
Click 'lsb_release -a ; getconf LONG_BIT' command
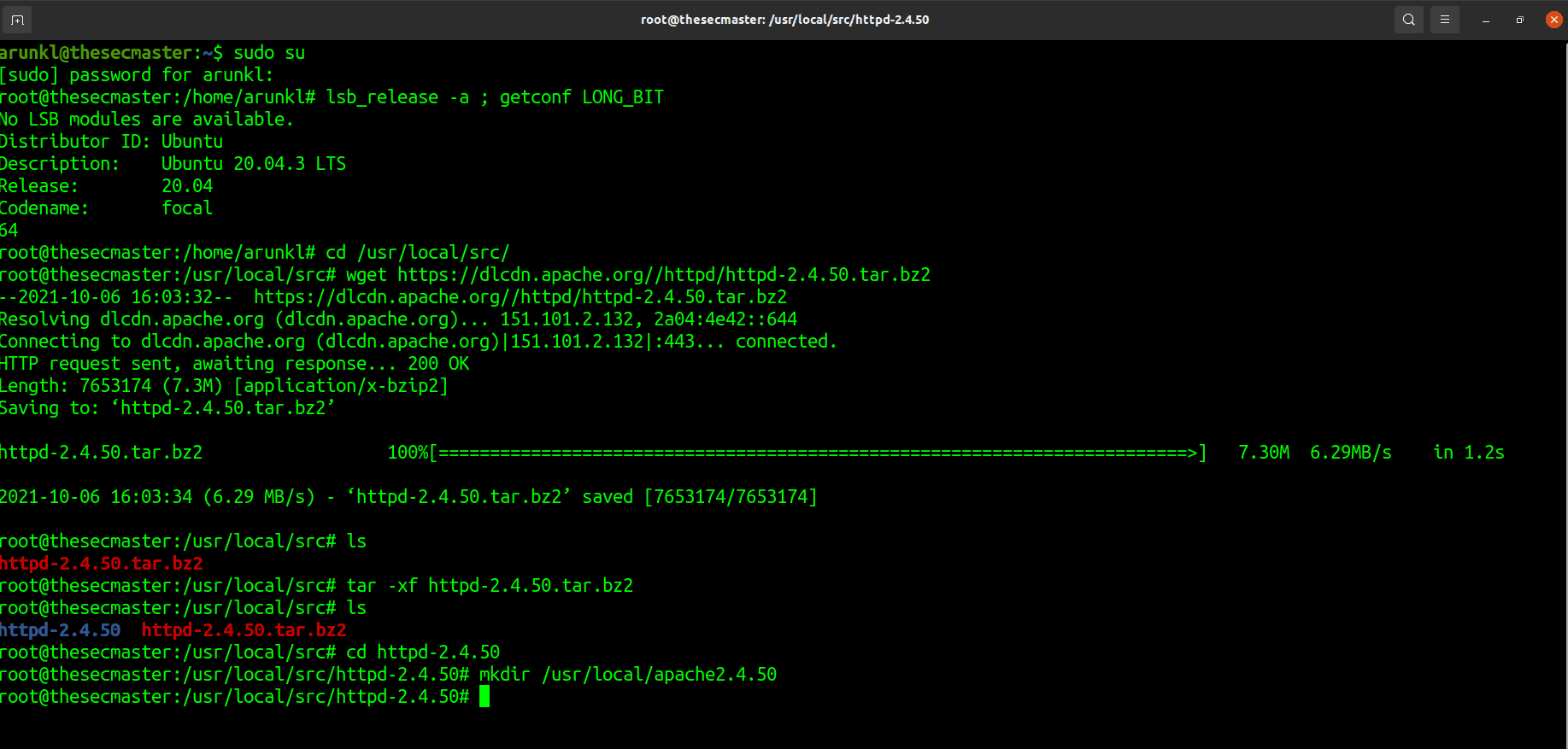click(x=495, y=97)
